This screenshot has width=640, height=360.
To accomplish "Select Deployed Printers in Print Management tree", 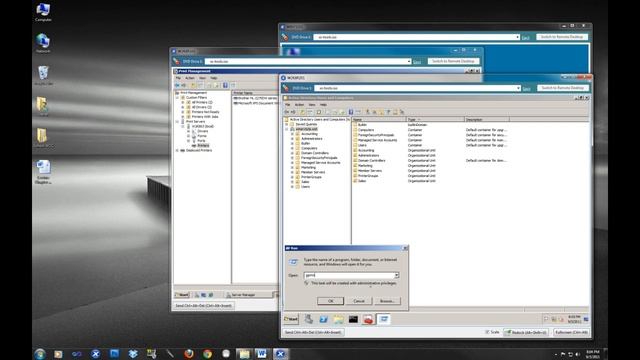I will click(x=199, y=150).
